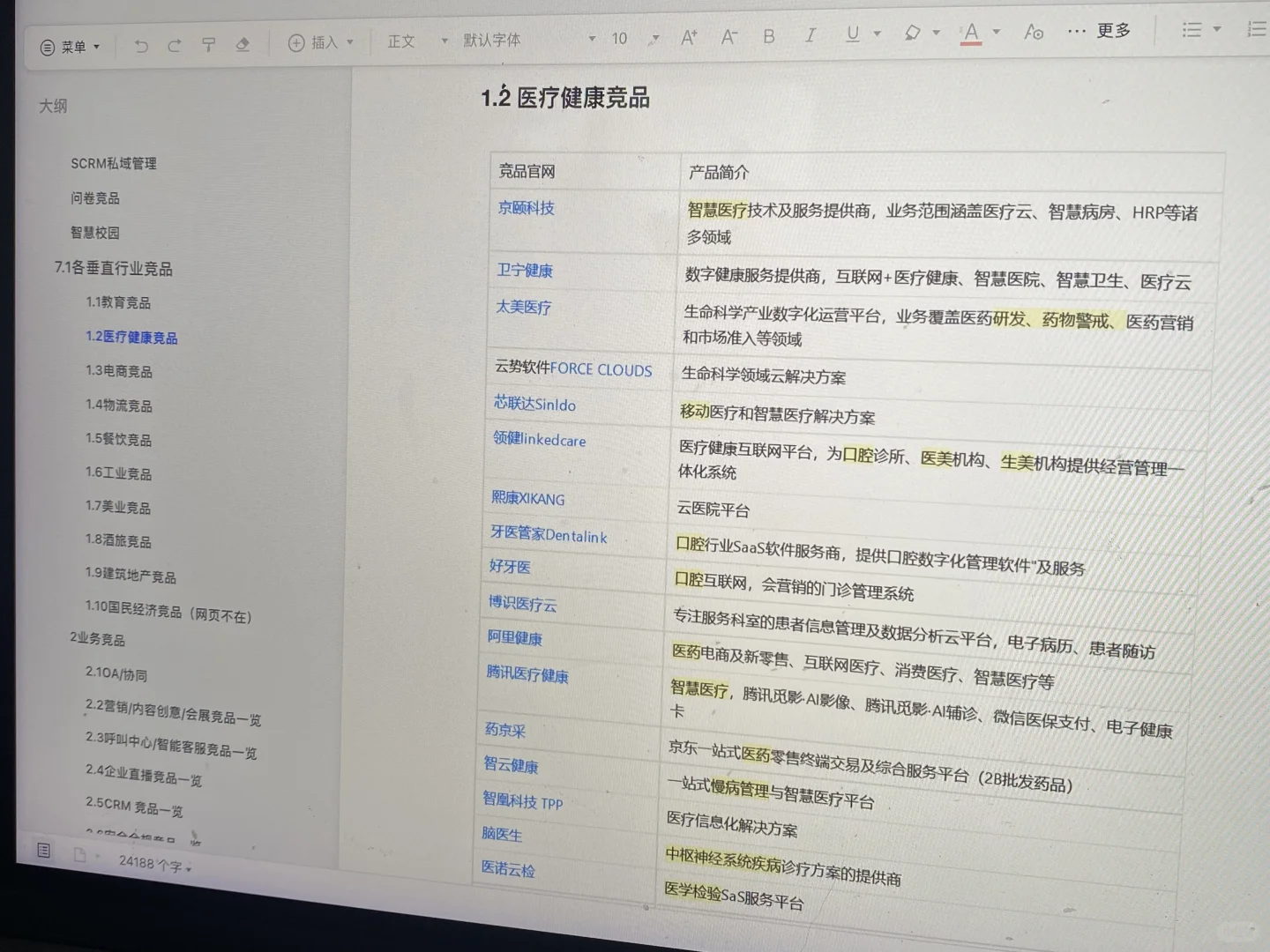This screenshot has width=1270, height=952.
Task: Jump to 智慧校园 outline entry
Action: click(x=94, y=233)
